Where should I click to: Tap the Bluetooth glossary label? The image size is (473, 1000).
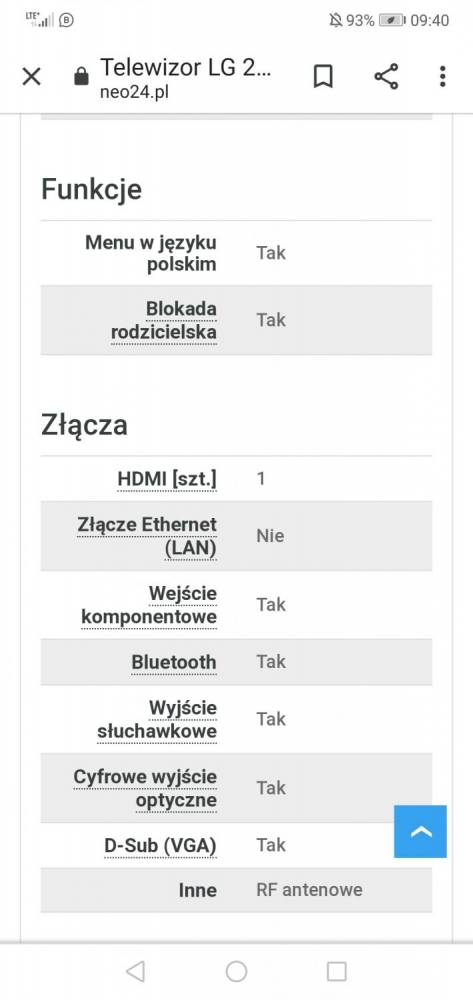[174, 662]
